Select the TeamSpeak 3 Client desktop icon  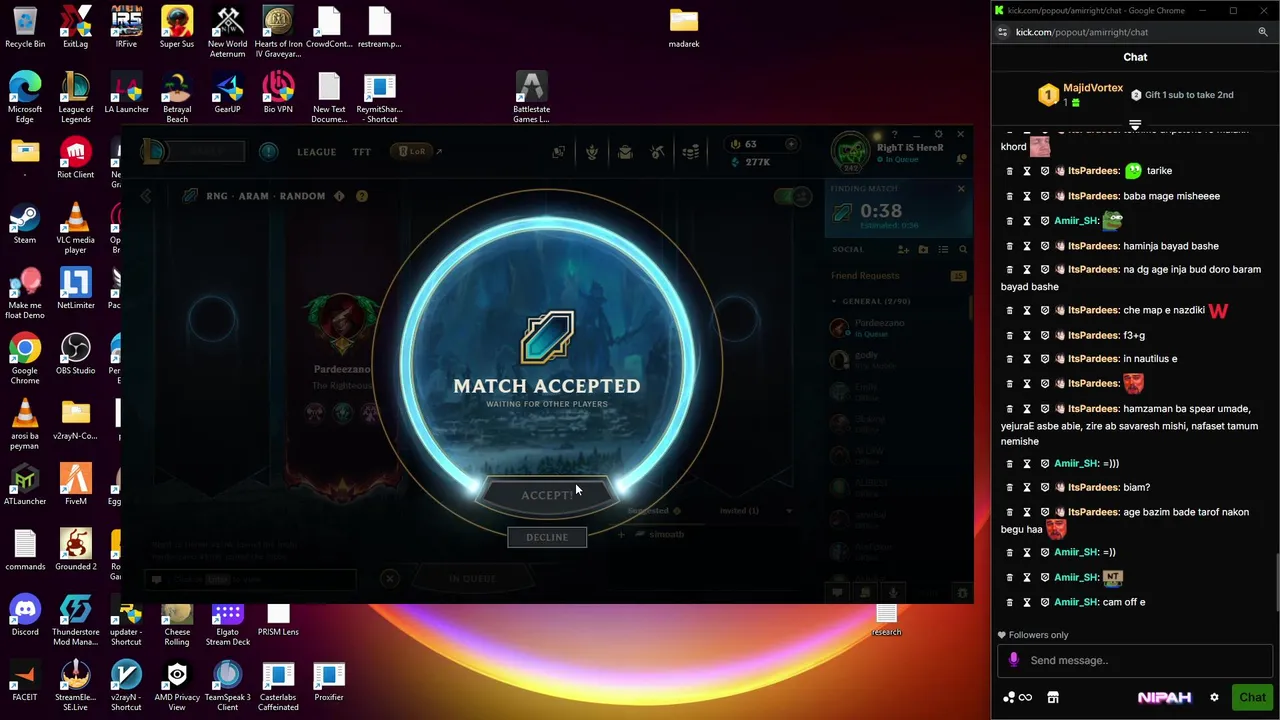click(x=227, y=686)
